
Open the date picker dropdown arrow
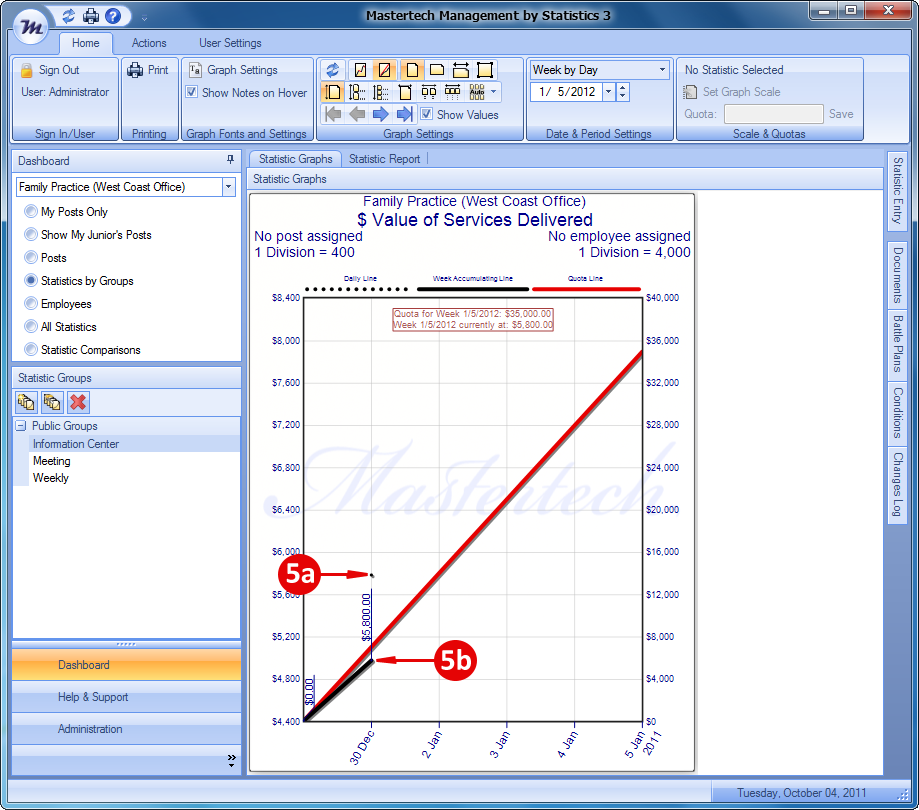coord(608,91)
